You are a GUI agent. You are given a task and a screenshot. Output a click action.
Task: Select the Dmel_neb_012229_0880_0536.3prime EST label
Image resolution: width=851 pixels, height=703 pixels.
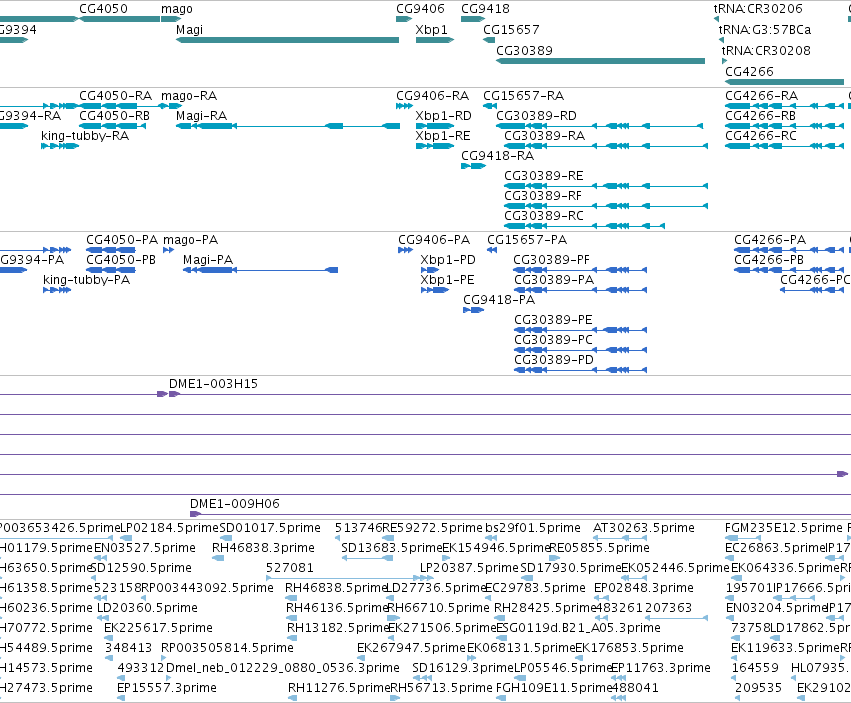click(283, 668)
